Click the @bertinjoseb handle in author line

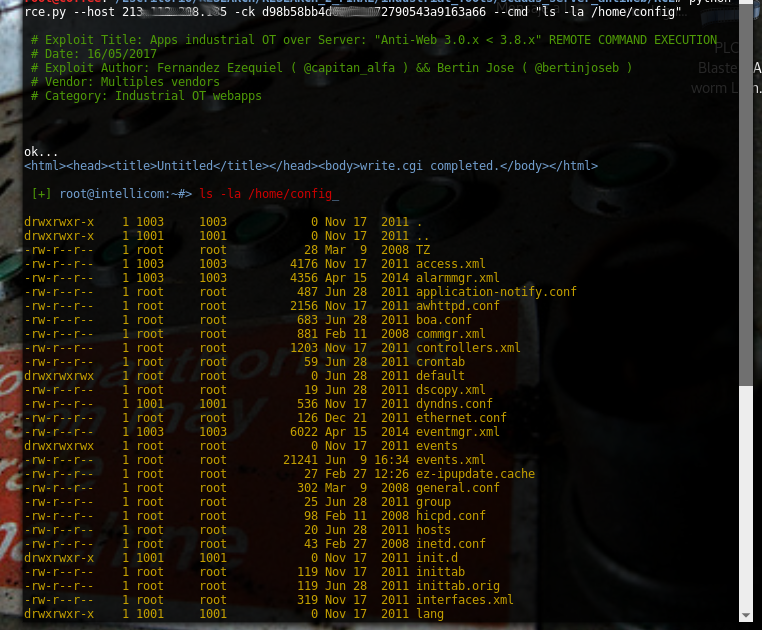[x=576, y=68]
